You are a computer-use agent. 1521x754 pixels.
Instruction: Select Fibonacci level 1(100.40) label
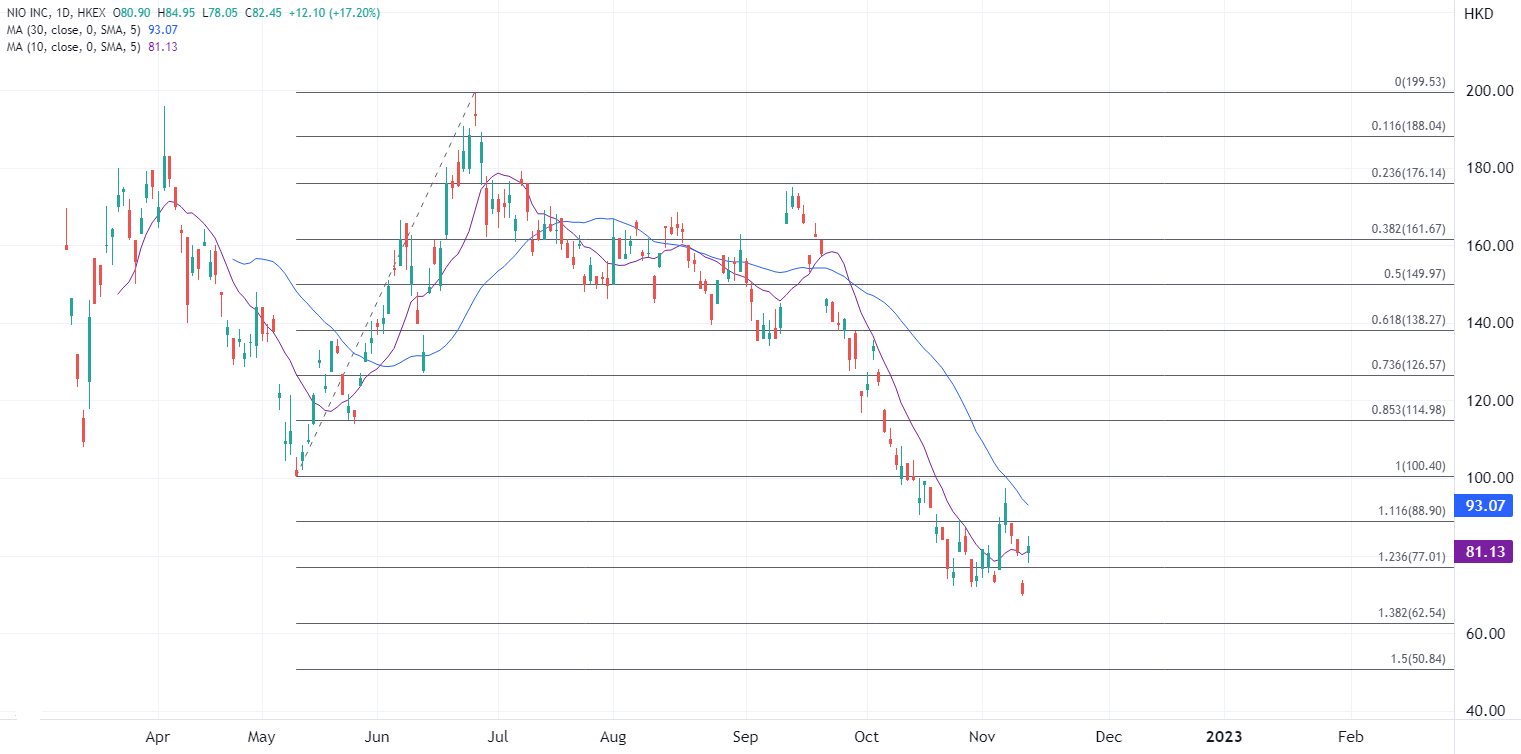(x=1420, y=466)
